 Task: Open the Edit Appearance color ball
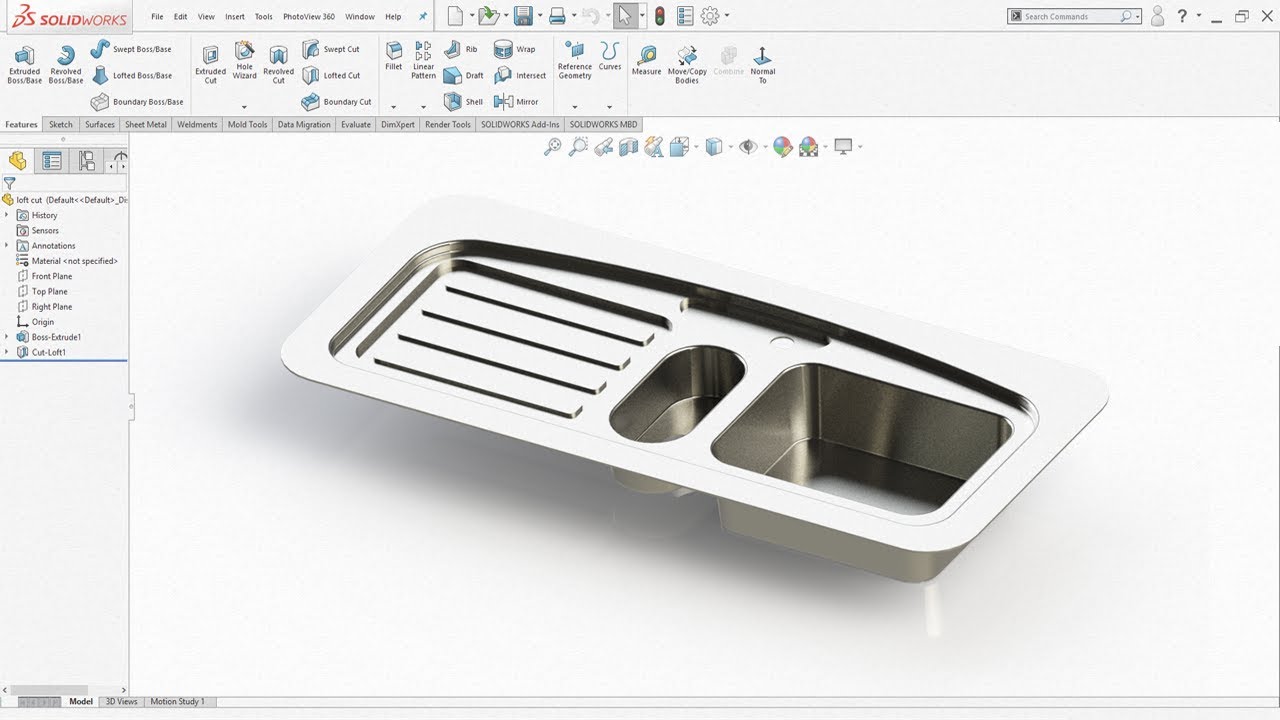[x=782, y=147]
